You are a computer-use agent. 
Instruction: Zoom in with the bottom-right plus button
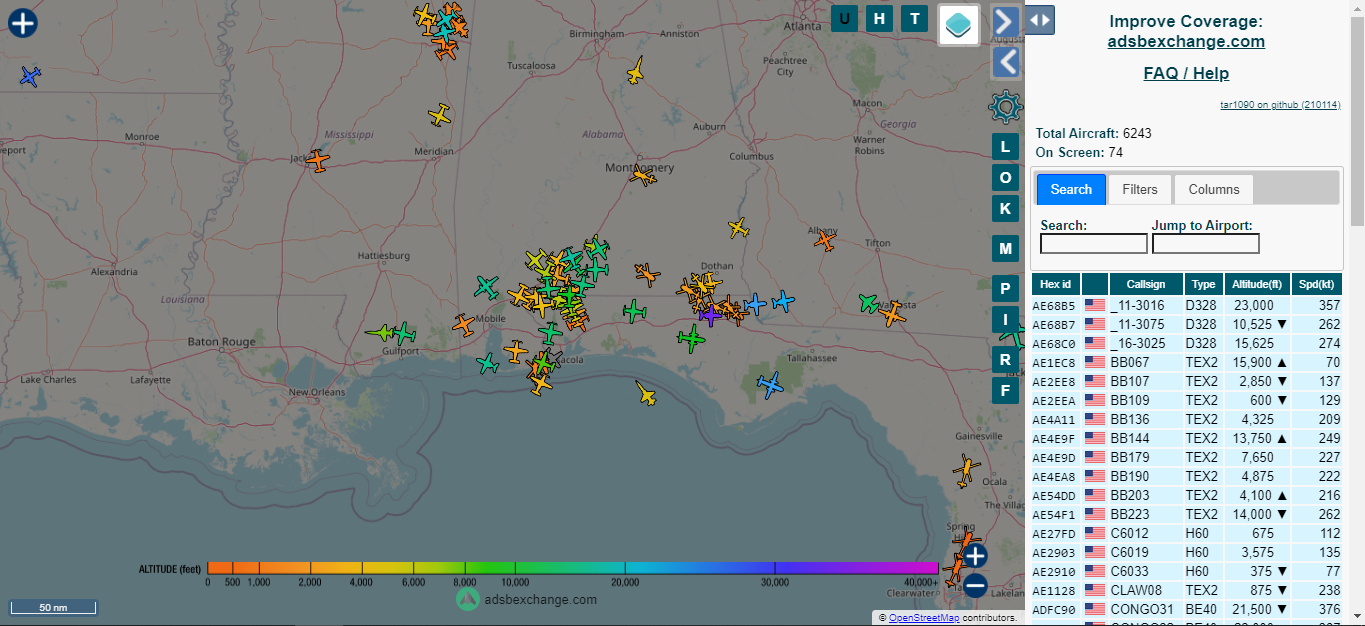click(975, 555)
